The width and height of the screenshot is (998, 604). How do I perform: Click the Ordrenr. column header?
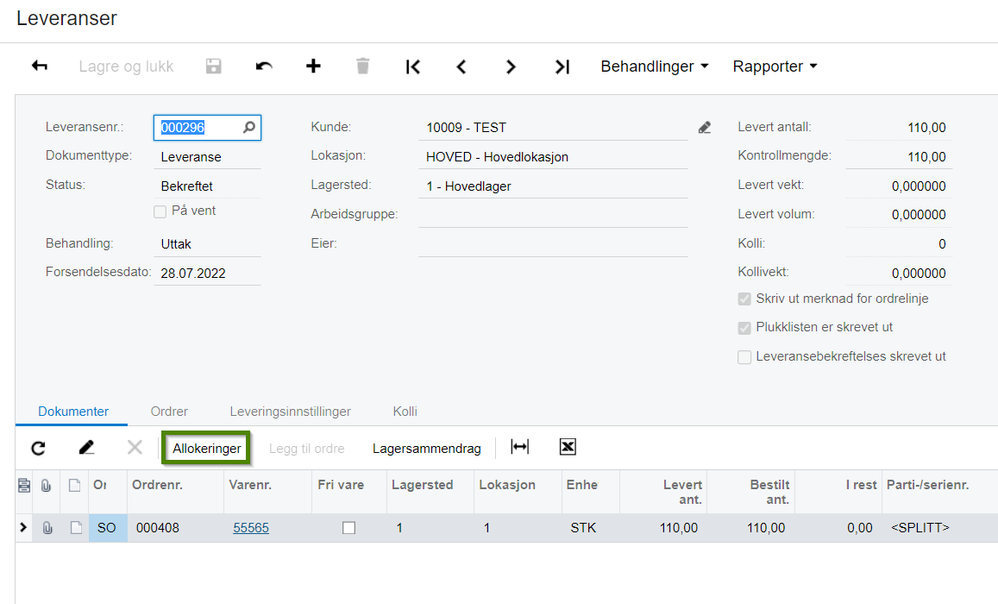[x=175, y=491]
